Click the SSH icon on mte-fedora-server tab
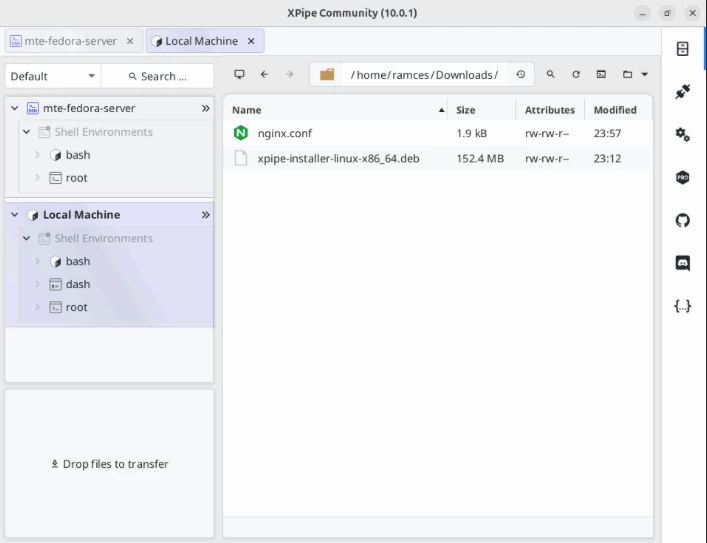The height and width of the screenshot is (543, 707). tap(16, 41)
